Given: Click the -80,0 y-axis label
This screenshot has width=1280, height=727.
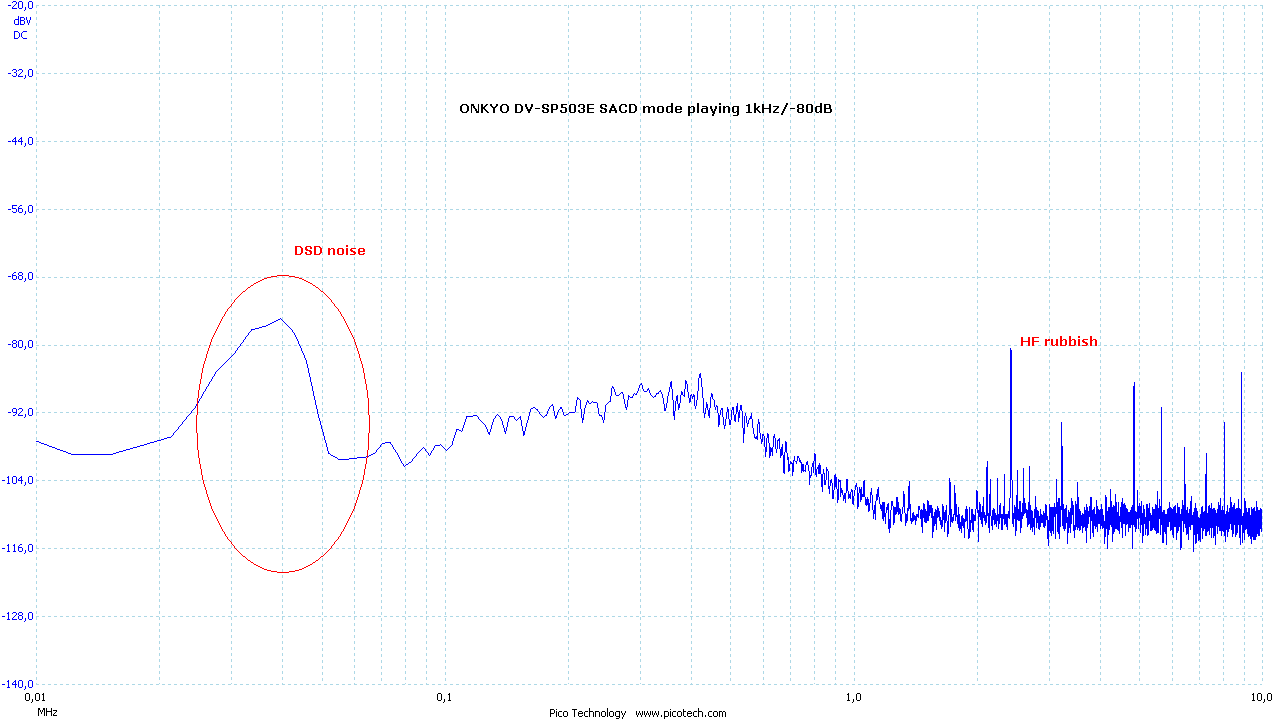Looking at the screenshot, I should point(20,345).
